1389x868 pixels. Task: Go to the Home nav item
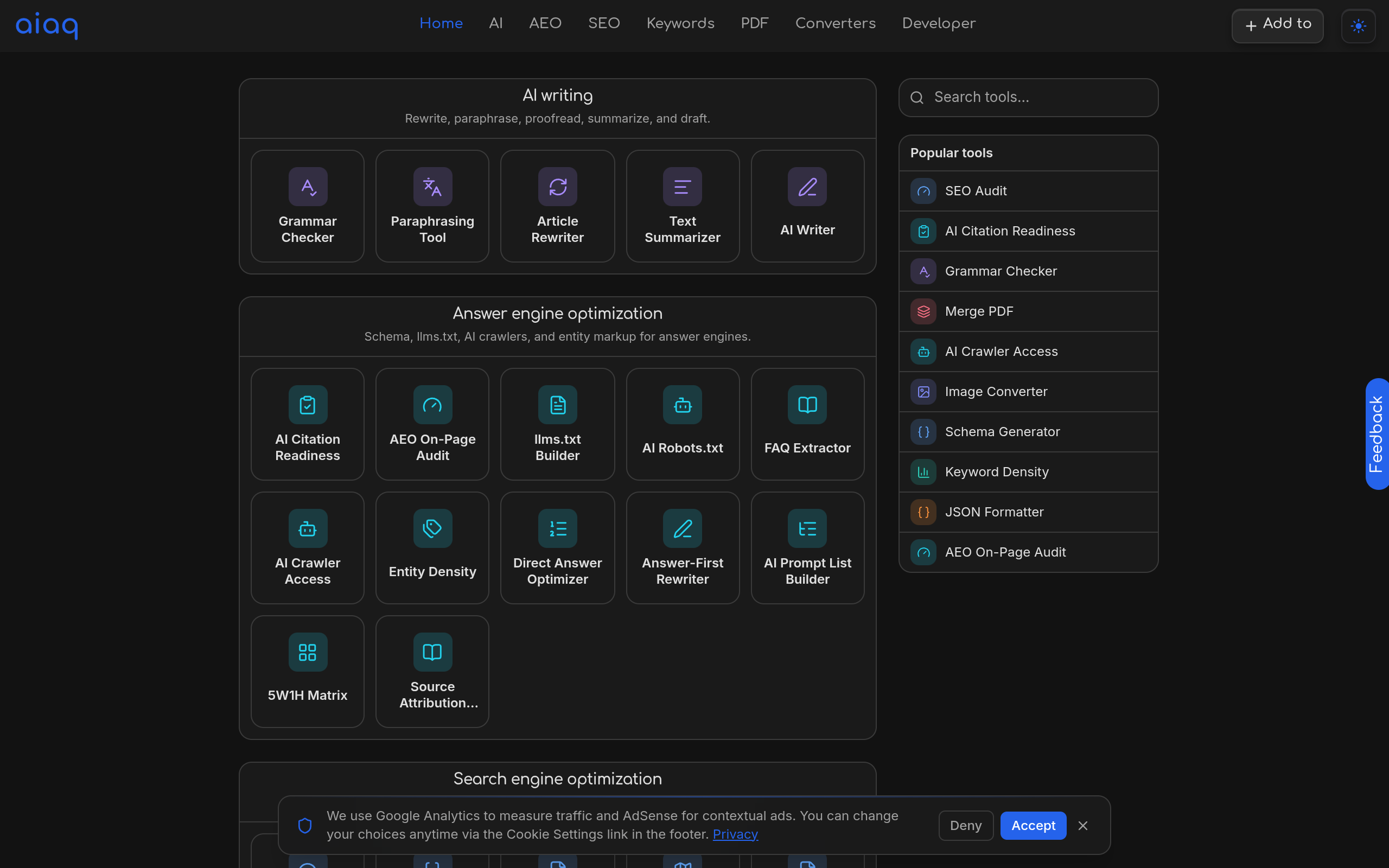tap(441, 23)
